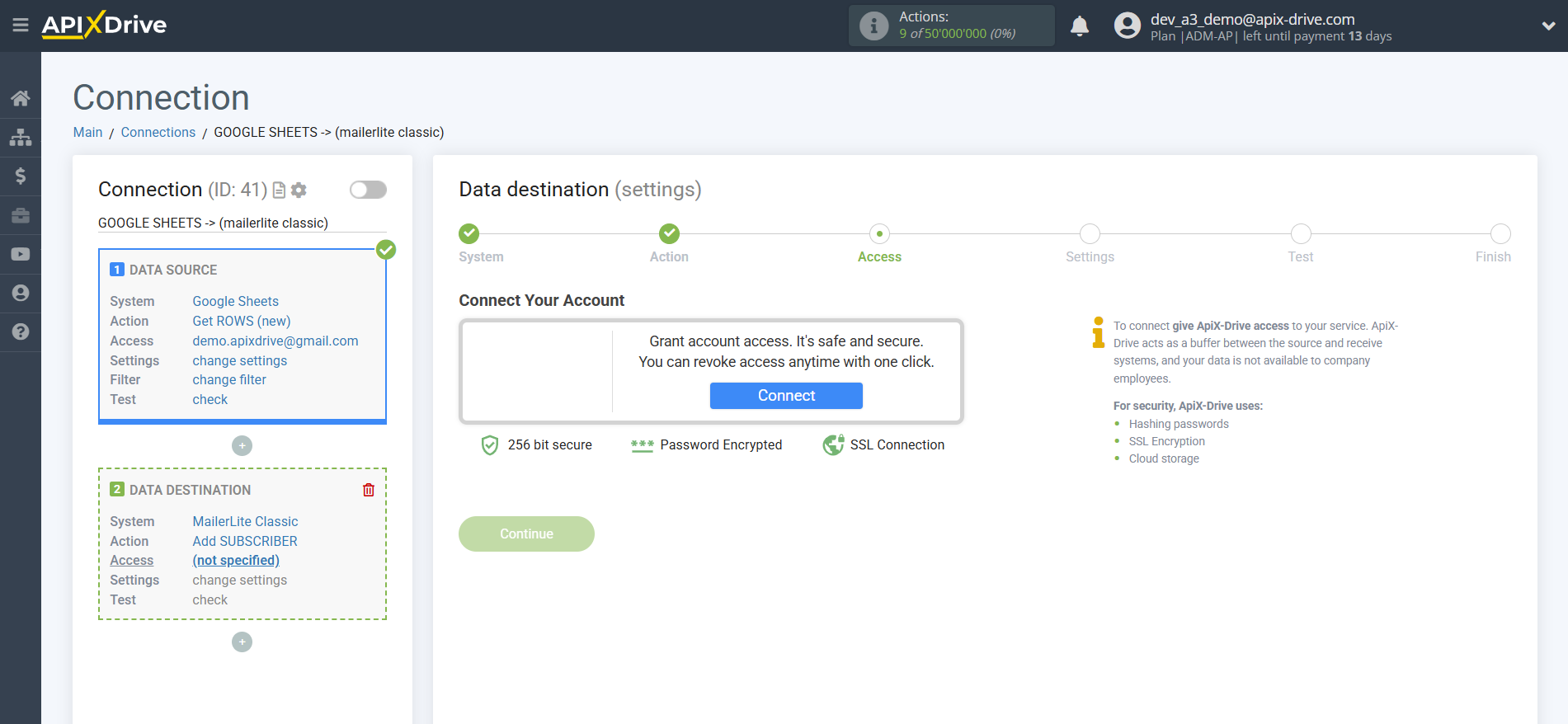The image size is (1568, 724).
Task: Click the user avatar icon
Action: click(1127, 26)
